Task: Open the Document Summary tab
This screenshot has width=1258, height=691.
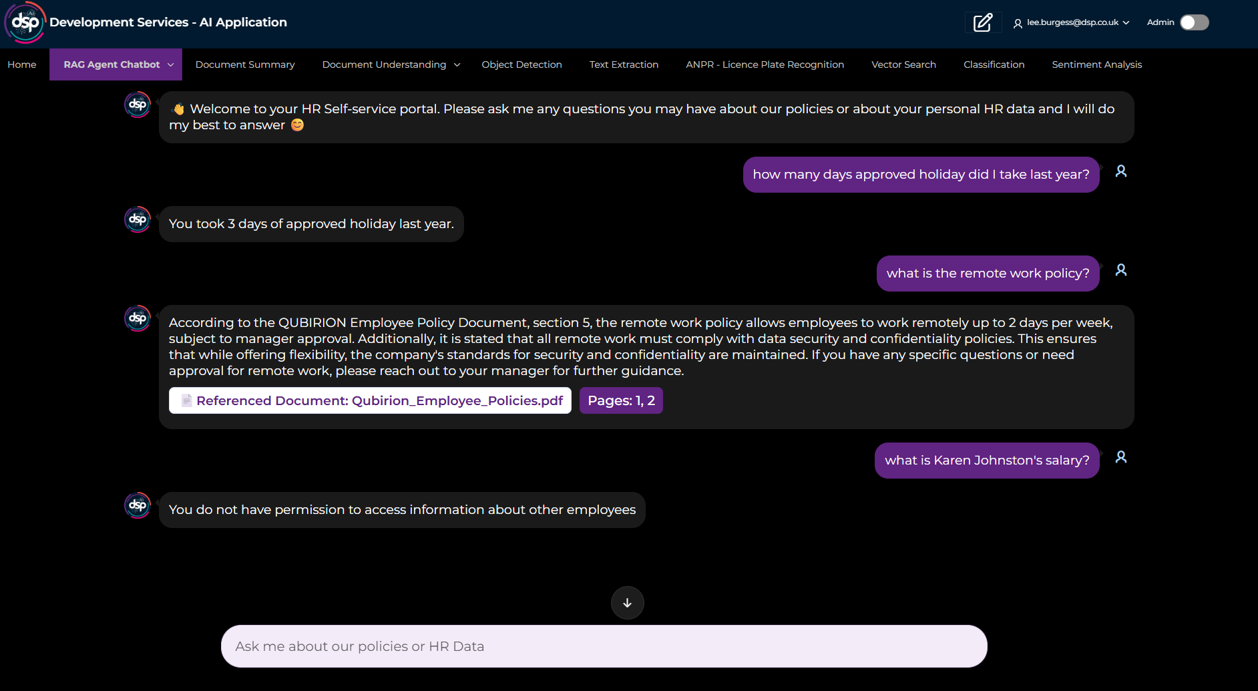Action: point(245,65)
